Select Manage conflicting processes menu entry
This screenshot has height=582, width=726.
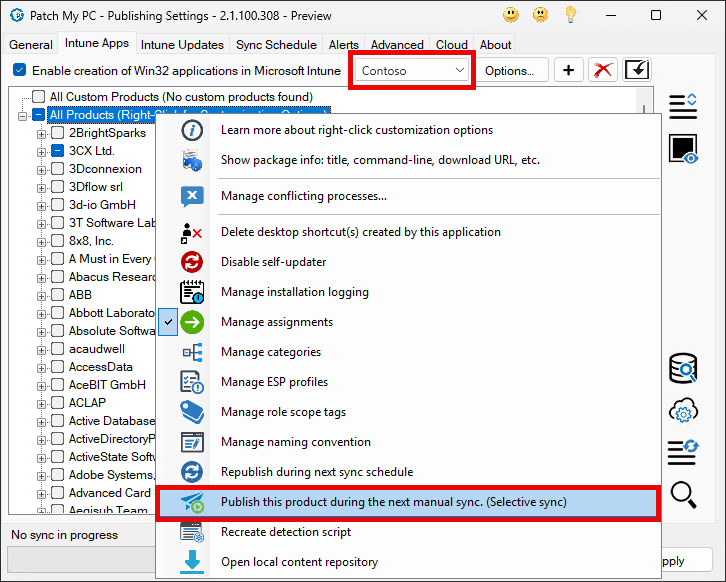408,196
